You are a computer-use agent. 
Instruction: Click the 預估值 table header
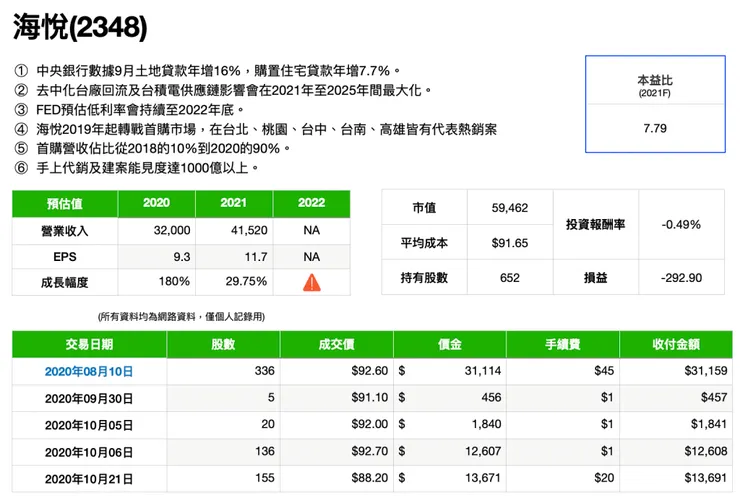point(65,204)
